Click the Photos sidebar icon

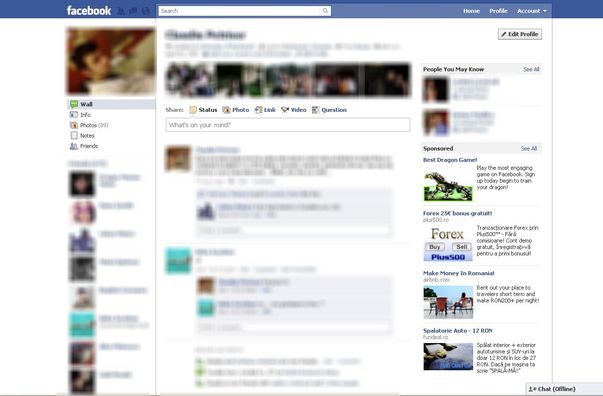click(x=74, y=125)
